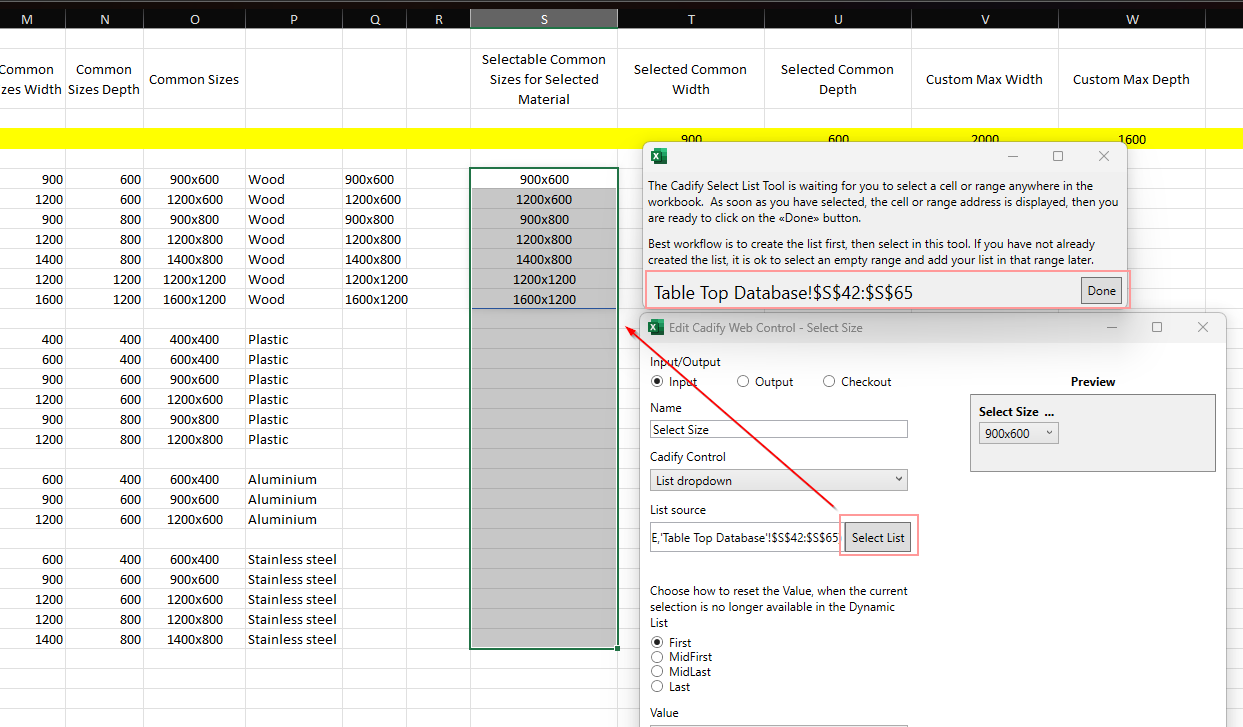Click Plastic cell in 1200x800 row
Image resolution: width=1243 pixels, height=727 pixels.
point(294,439)
